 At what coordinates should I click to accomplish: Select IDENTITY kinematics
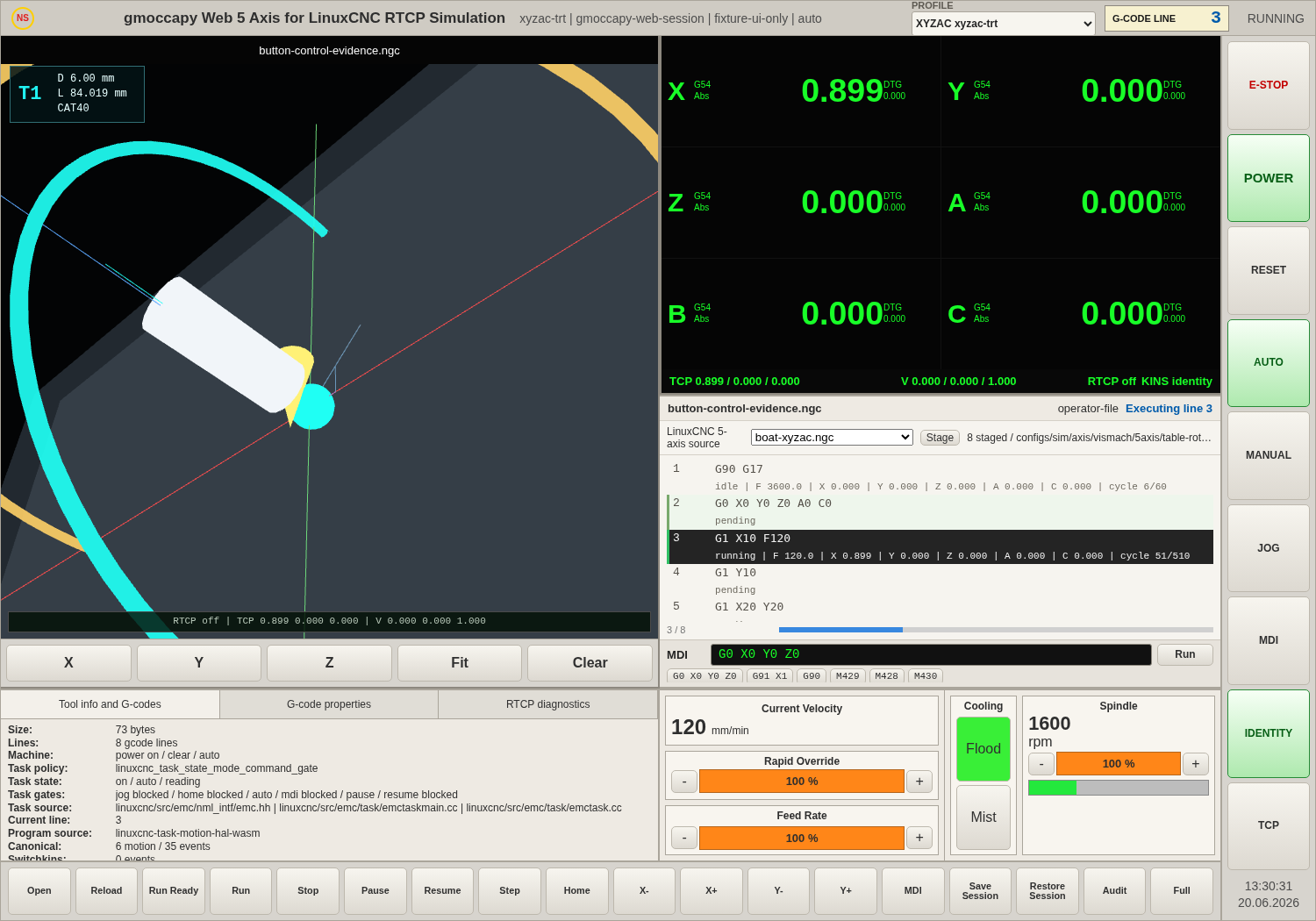point(1269,733)
